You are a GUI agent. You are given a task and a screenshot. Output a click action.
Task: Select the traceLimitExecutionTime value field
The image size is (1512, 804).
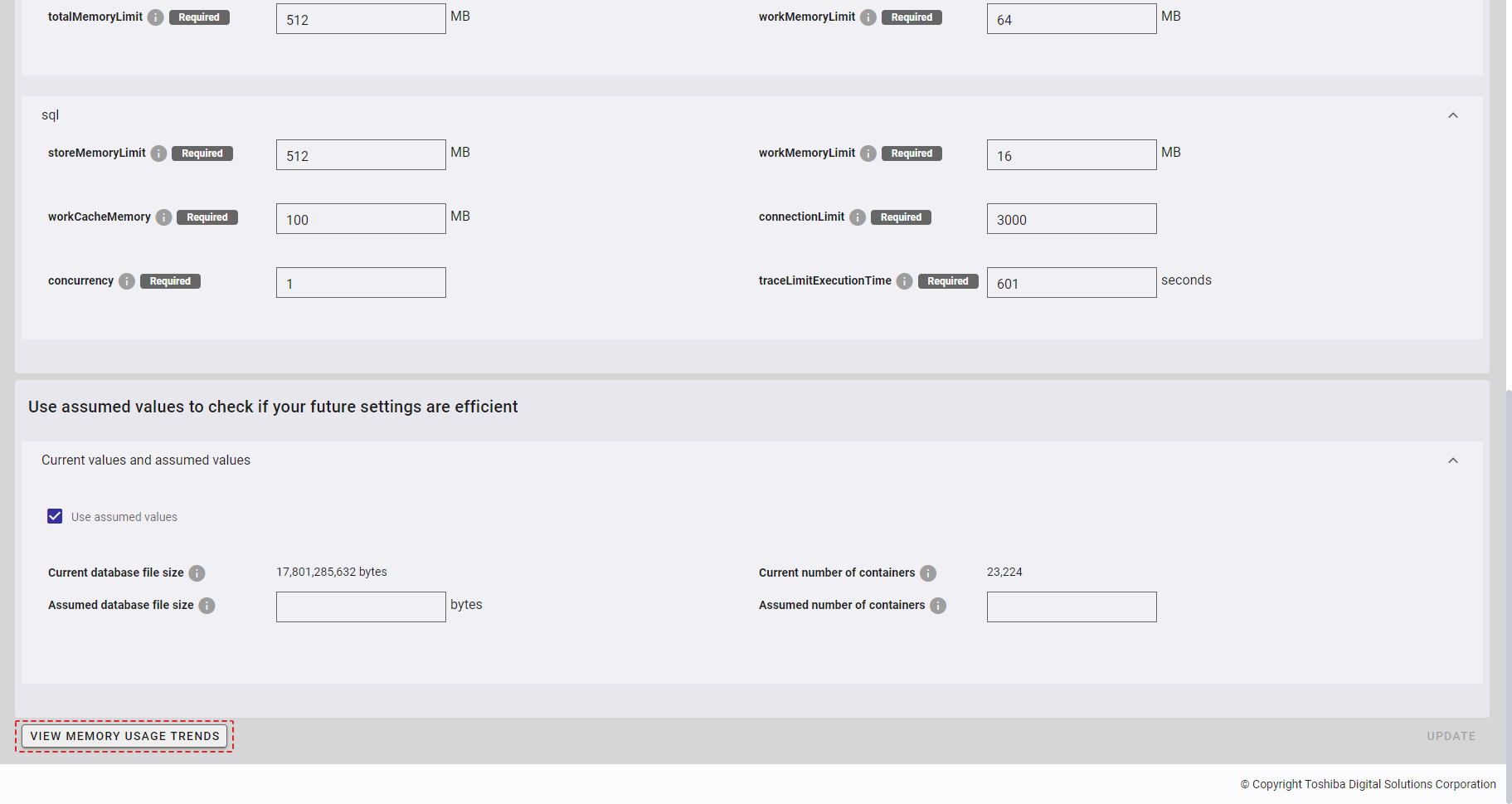tap(1071, 283)
